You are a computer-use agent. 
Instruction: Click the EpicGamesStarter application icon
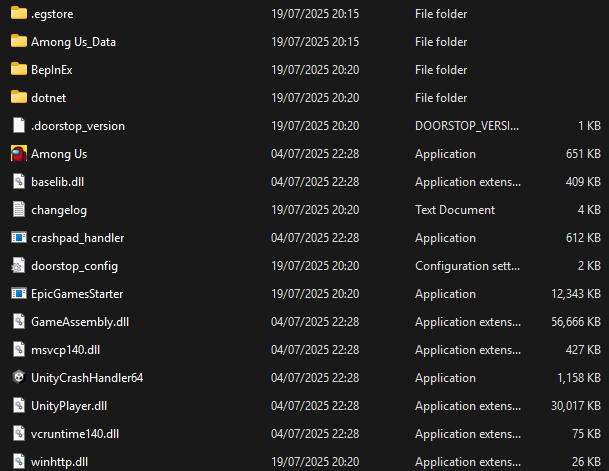[x=18, y=294]
